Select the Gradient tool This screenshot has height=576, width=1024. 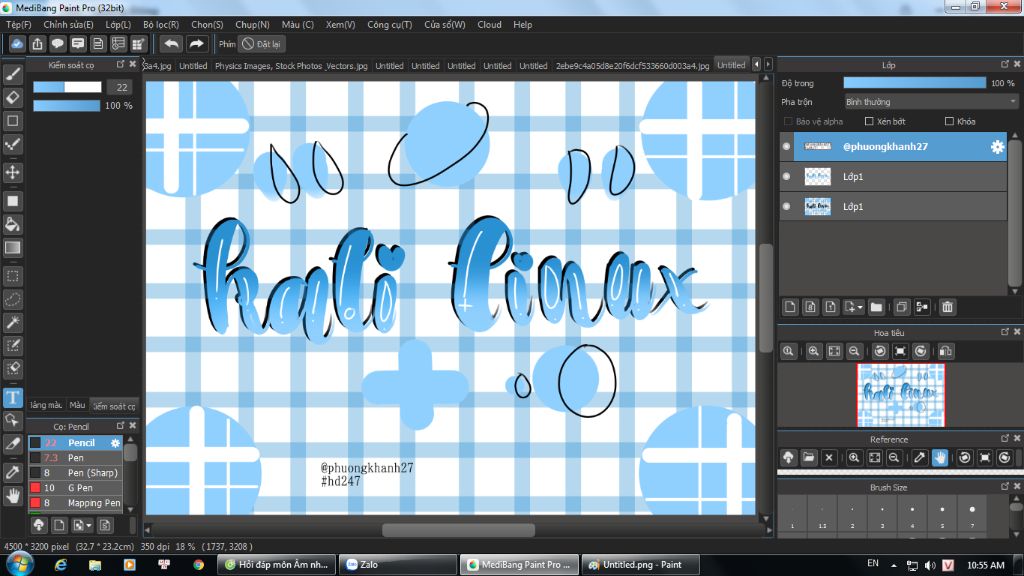point(12,248)
